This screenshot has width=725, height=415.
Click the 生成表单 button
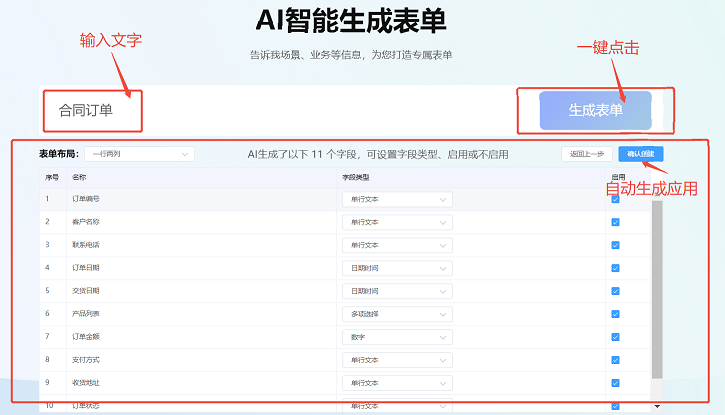pos(595,111)
